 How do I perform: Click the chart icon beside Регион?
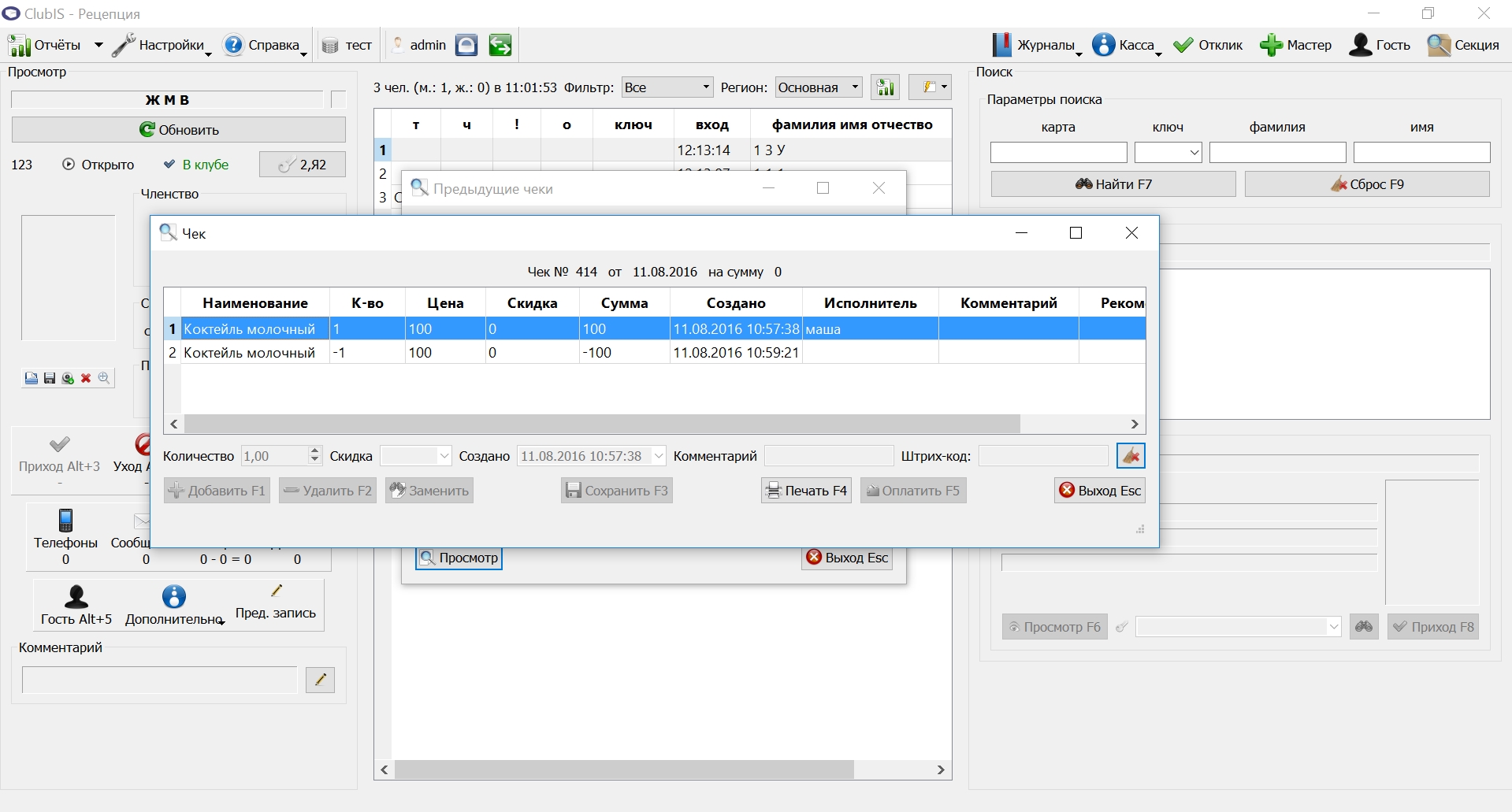tap(886, 87)
